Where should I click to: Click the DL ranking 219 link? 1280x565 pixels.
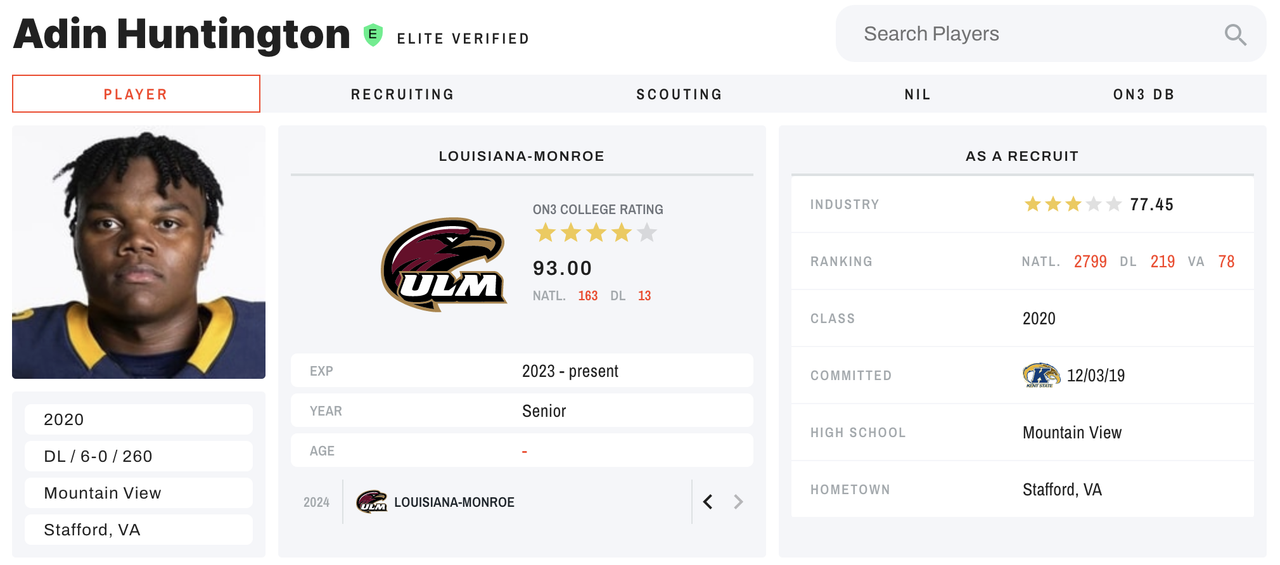[x=1162, y=262]
